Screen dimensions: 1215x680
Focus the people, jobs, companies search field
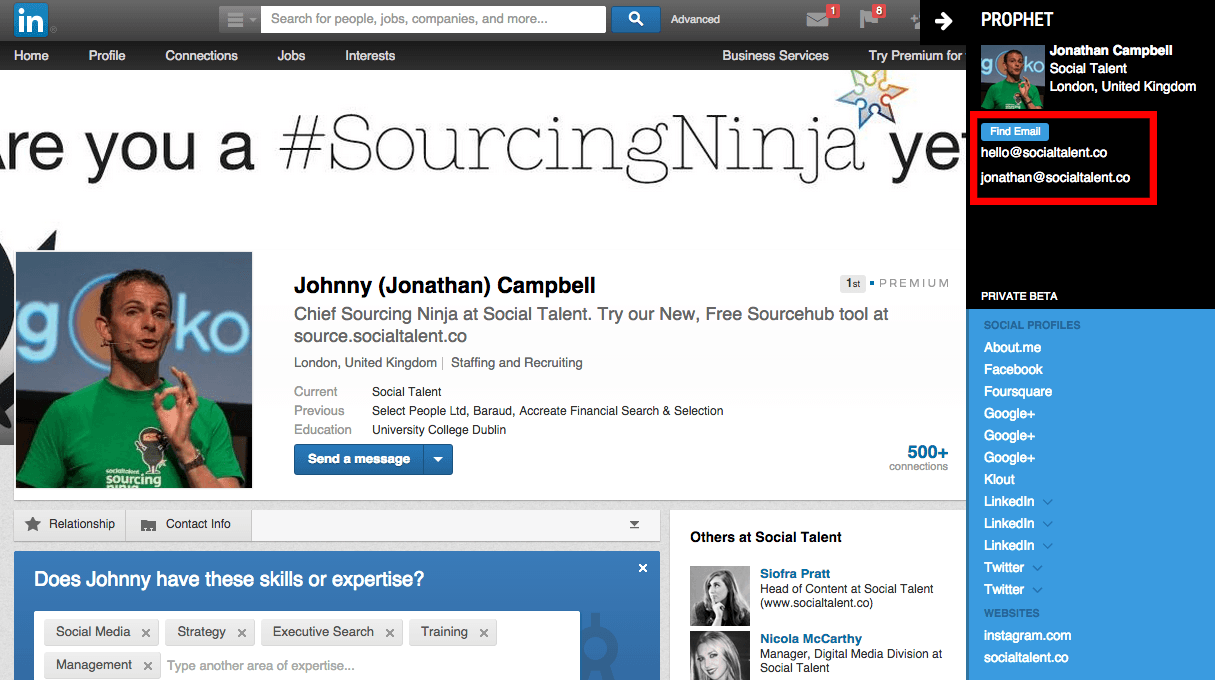click(433, 19)
